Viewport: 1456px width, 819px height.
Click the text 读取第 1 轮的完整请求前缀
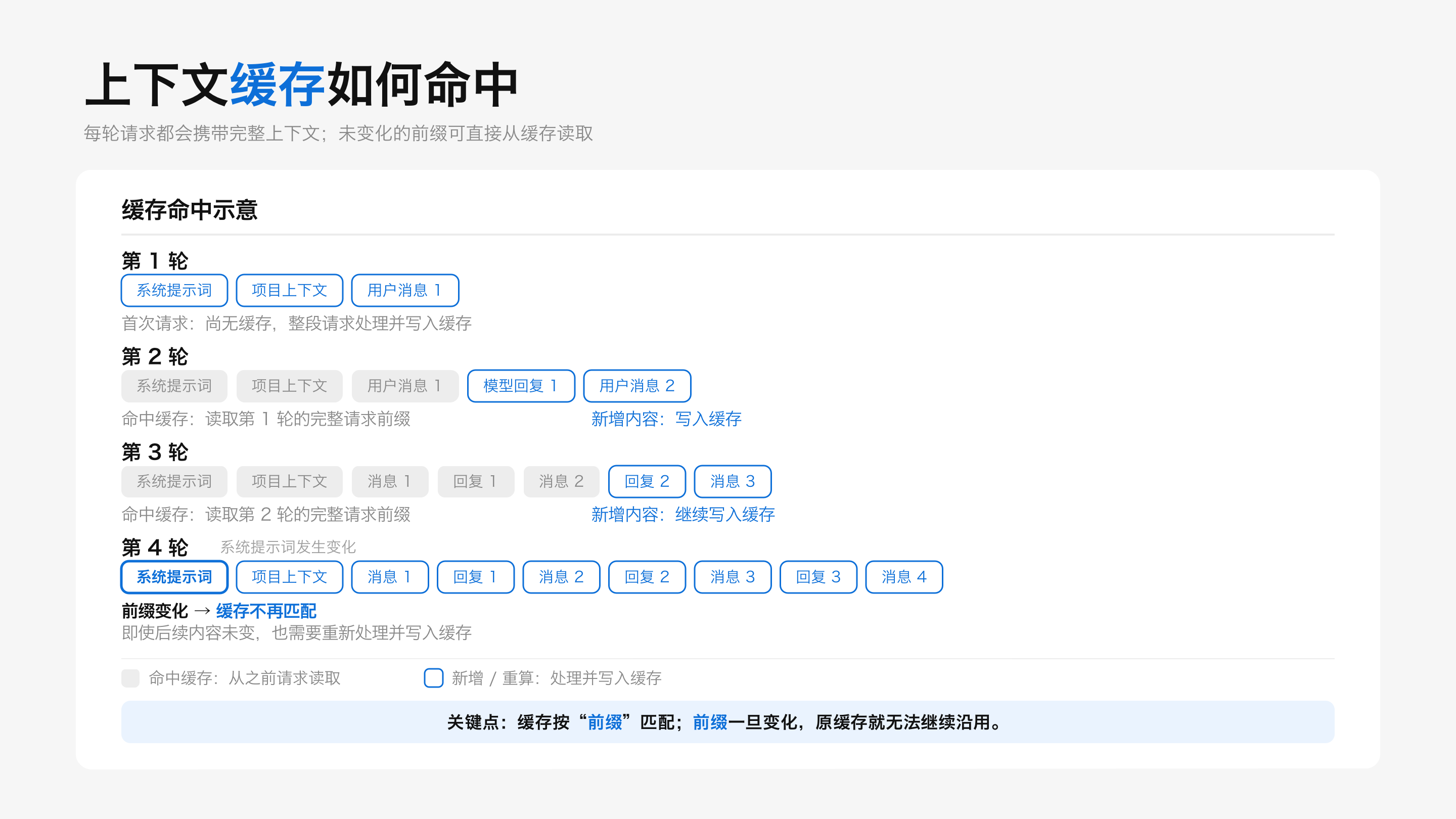[x=307, y=419]
